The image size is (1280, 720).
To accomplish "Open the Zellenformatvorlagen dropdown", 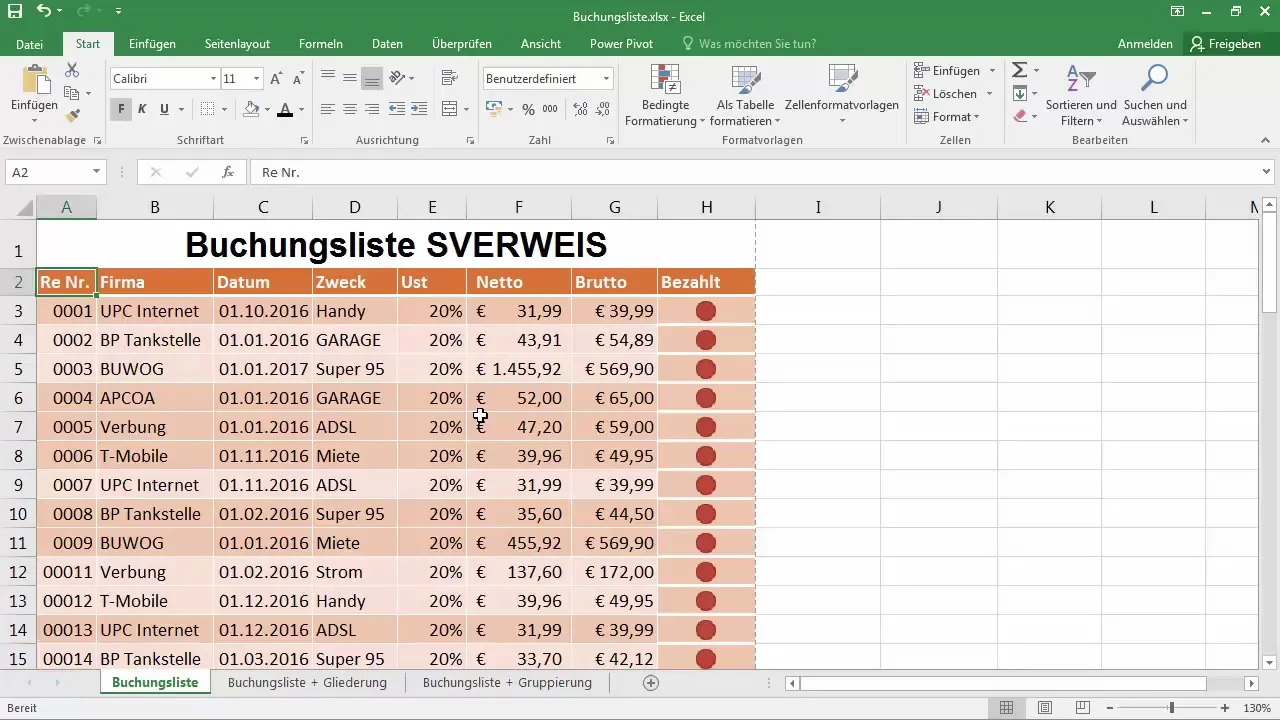I will [842, 95].
